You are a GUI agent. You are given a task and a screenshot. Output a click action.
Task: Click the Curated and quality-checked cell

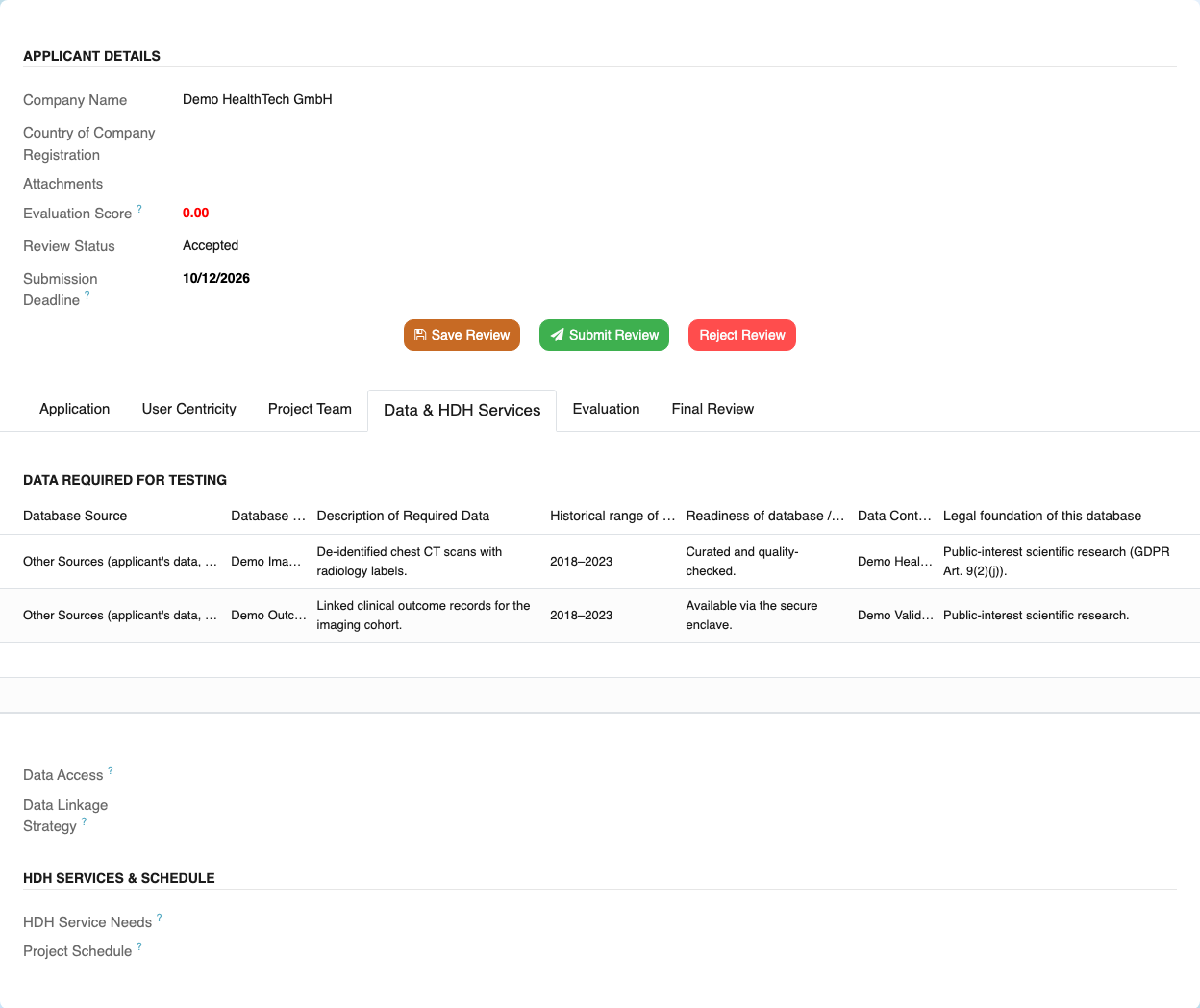(x=742, y=561)
